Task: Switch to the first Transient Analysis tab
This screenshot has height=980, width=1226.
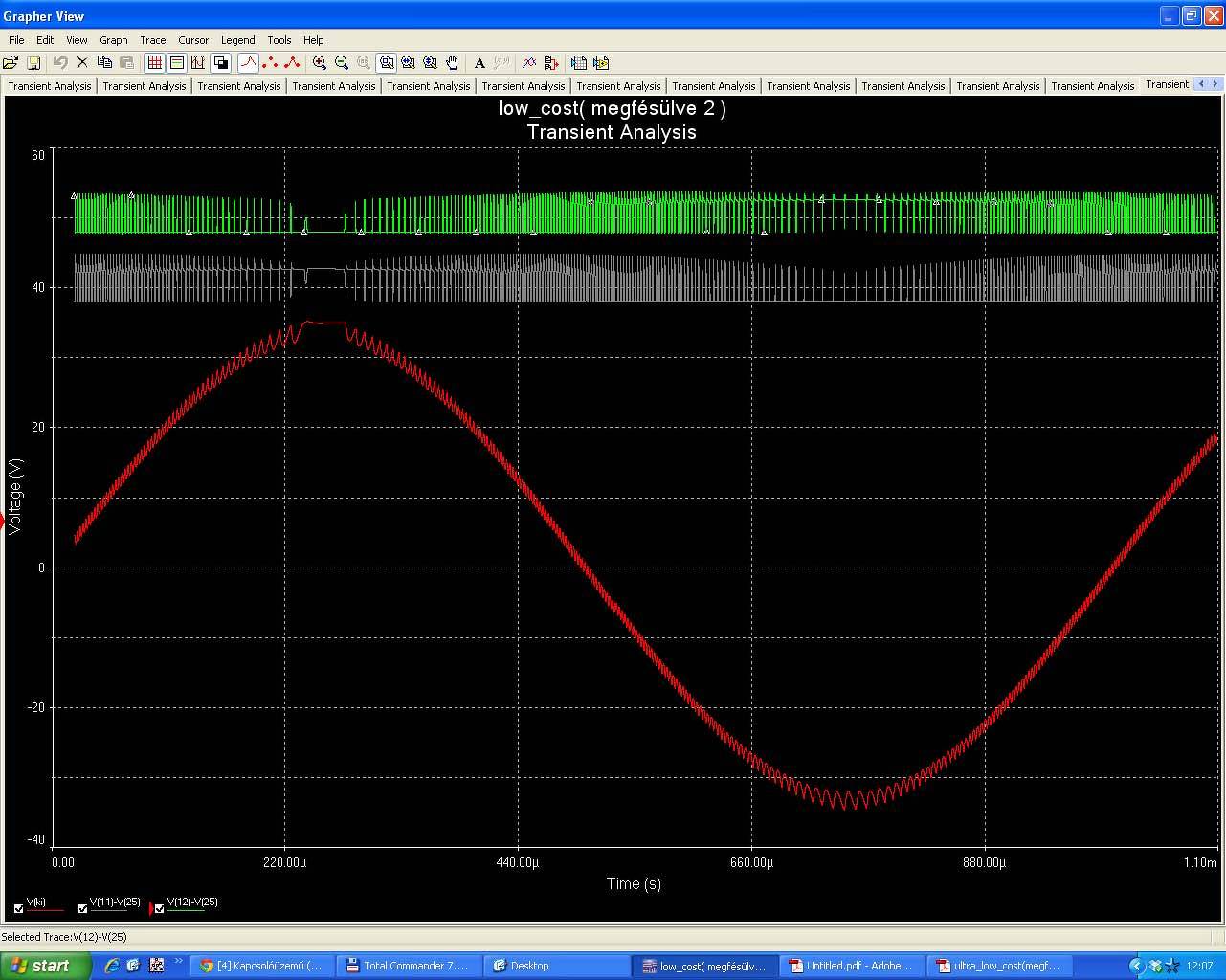Action: [50, 85]
